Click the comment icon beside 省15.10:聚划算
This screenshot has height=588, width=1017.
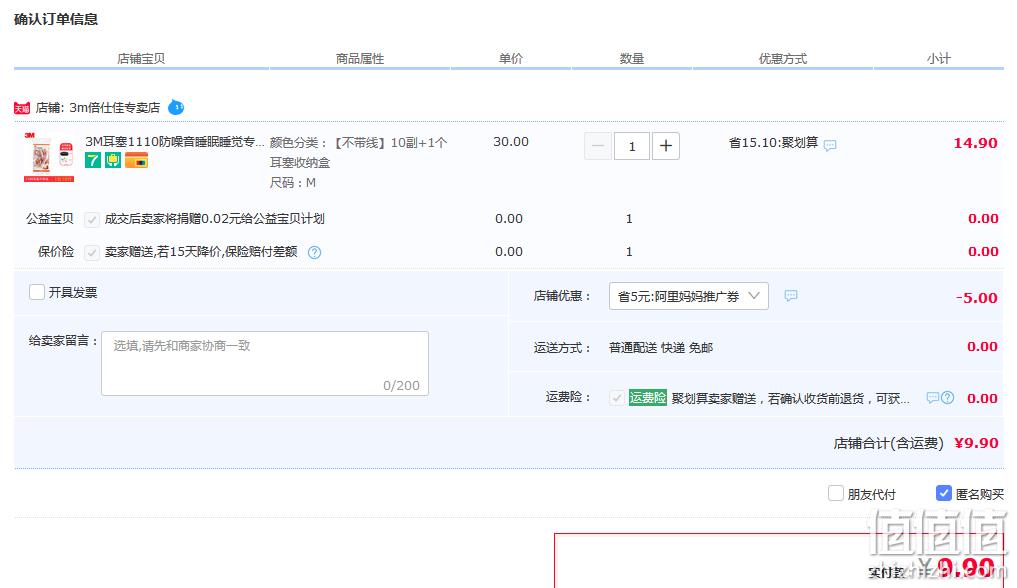tap(830, 145)
